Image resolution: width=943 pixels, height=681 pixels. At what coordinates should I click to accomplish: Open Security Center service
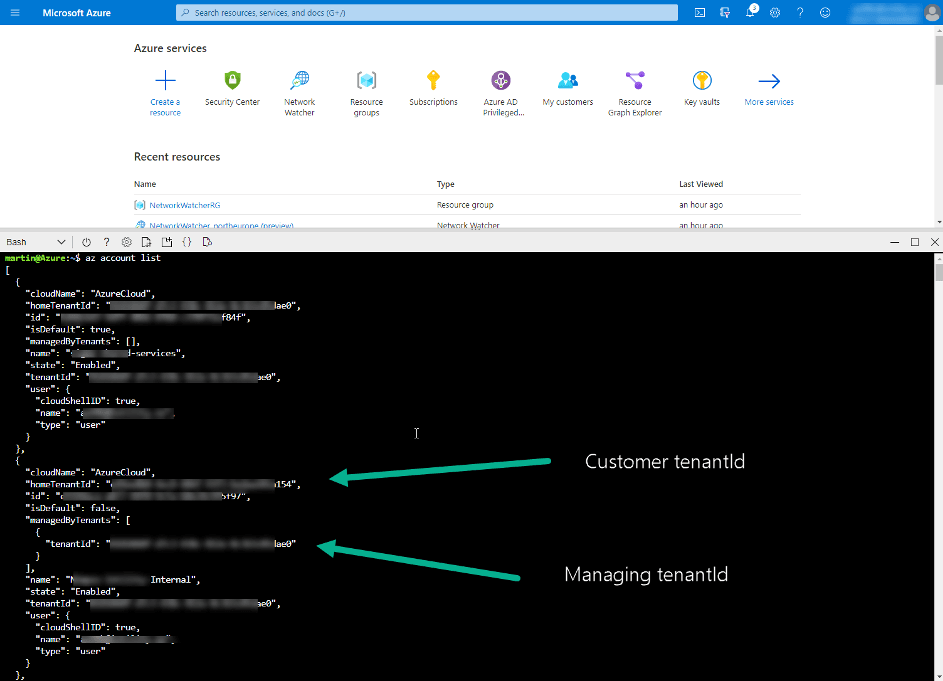232,88
